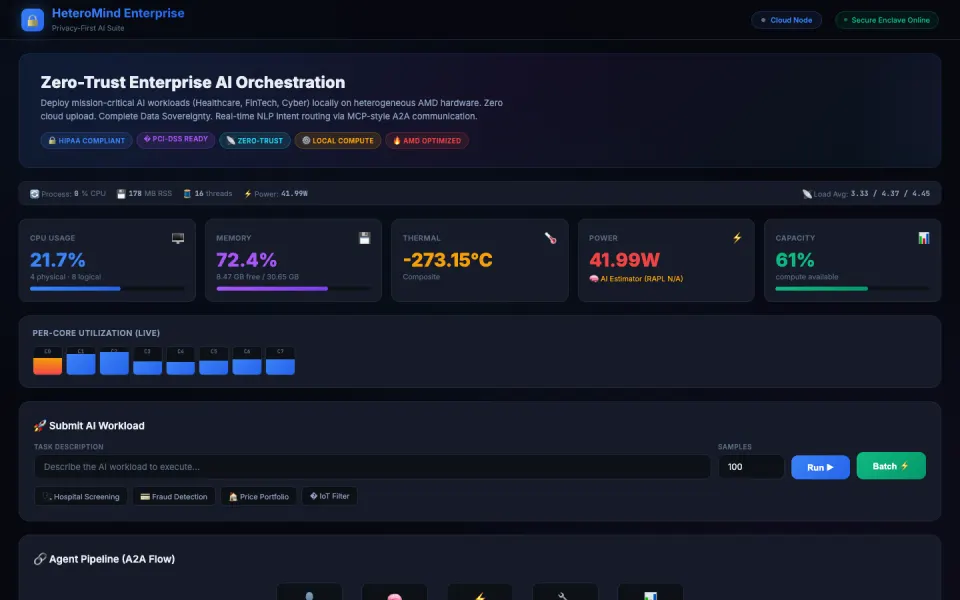Click the 72.4% memory value
This screenshot has height=600, width=960.
246,260
